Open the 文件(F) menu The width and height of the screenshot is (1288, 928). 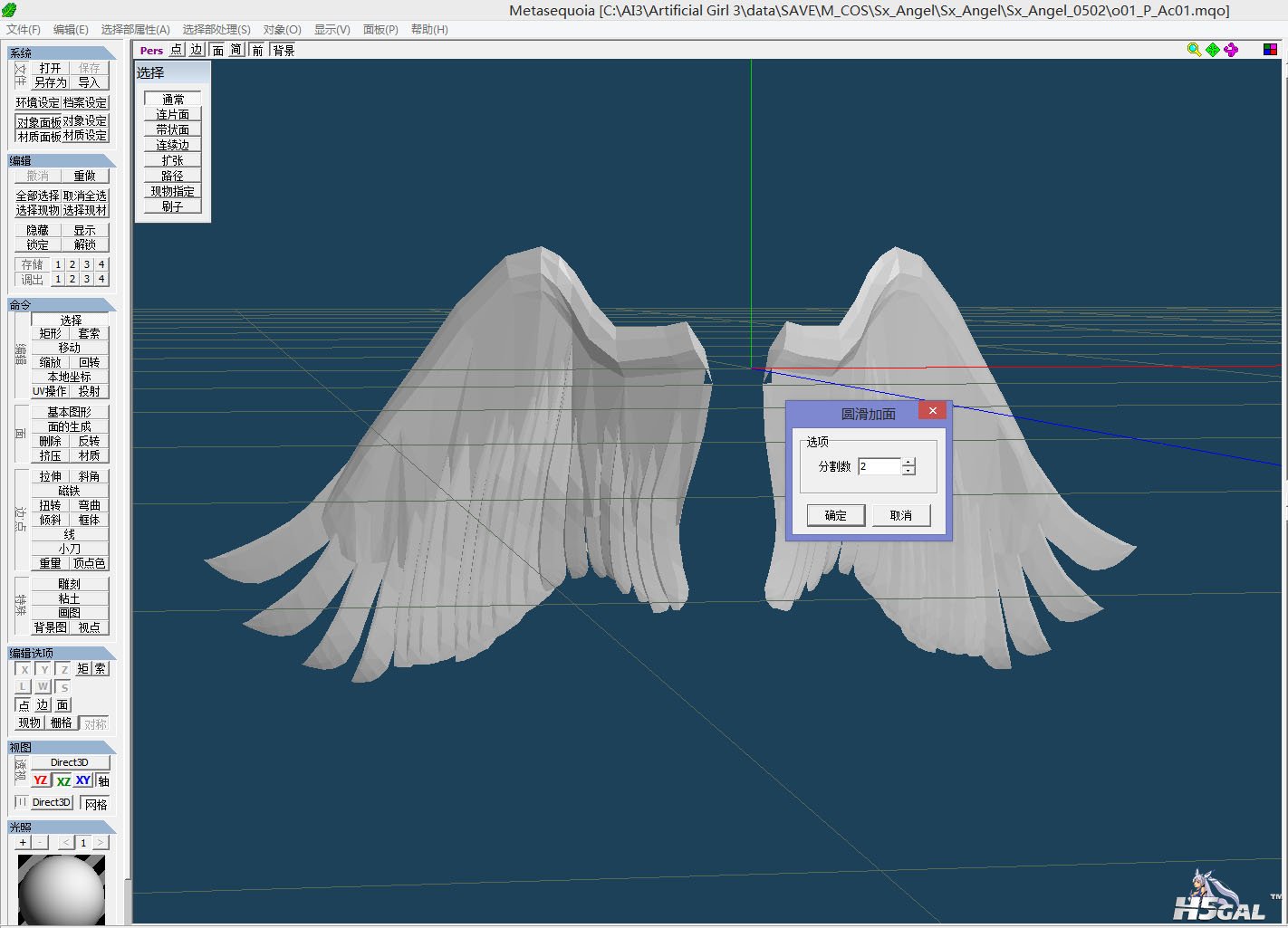click(x=24, y=30)
